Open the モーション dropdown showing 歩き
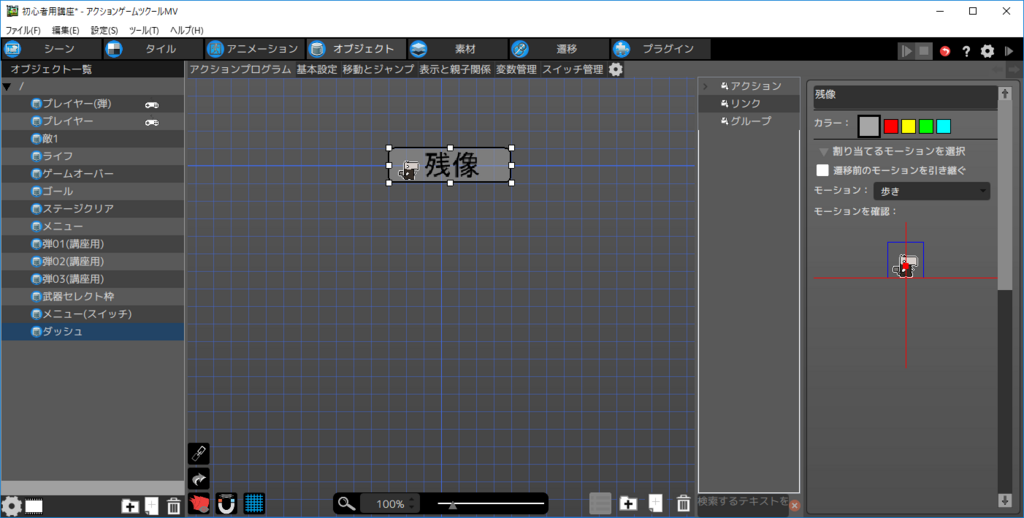Image resolution: width=1024 pixels, height=518 pixels. tap(931, 191)
